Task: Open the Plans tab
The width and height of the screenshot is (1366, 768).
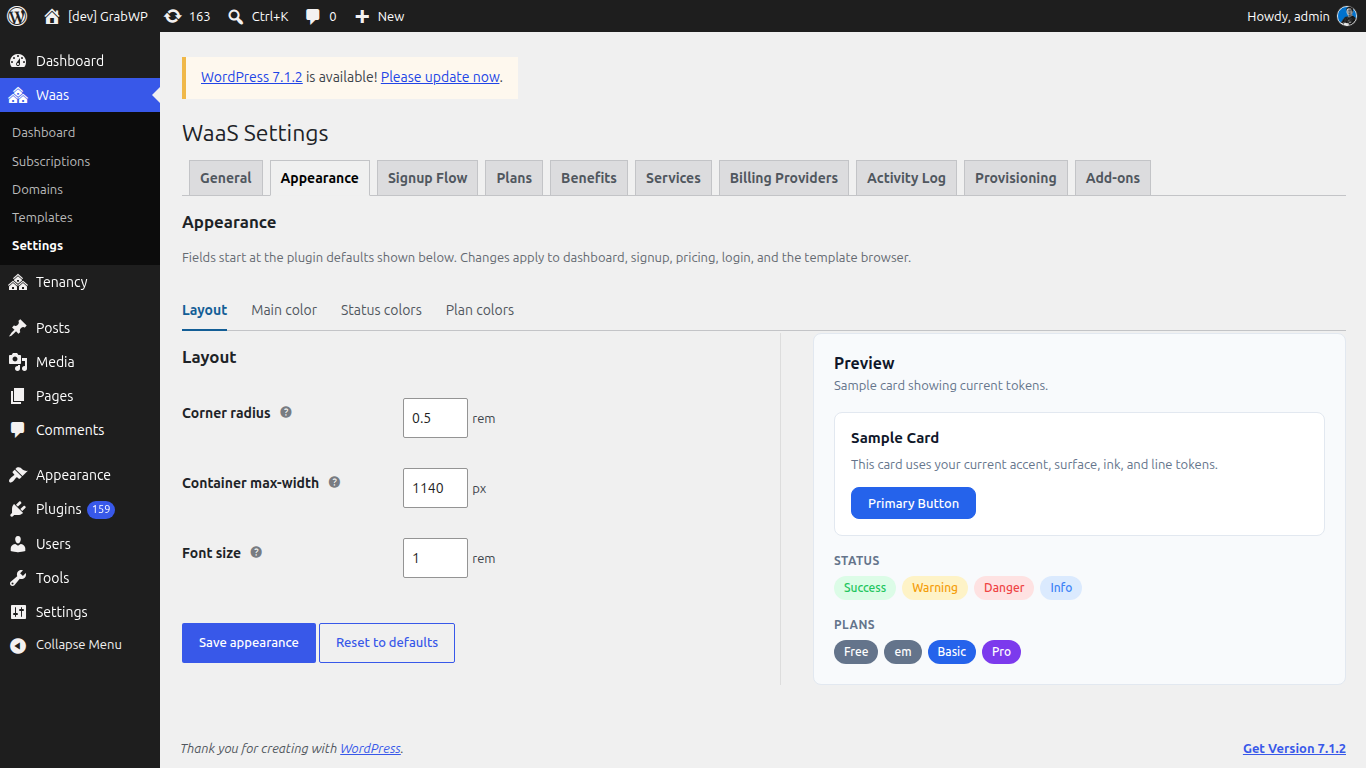Action: point(514,178)
